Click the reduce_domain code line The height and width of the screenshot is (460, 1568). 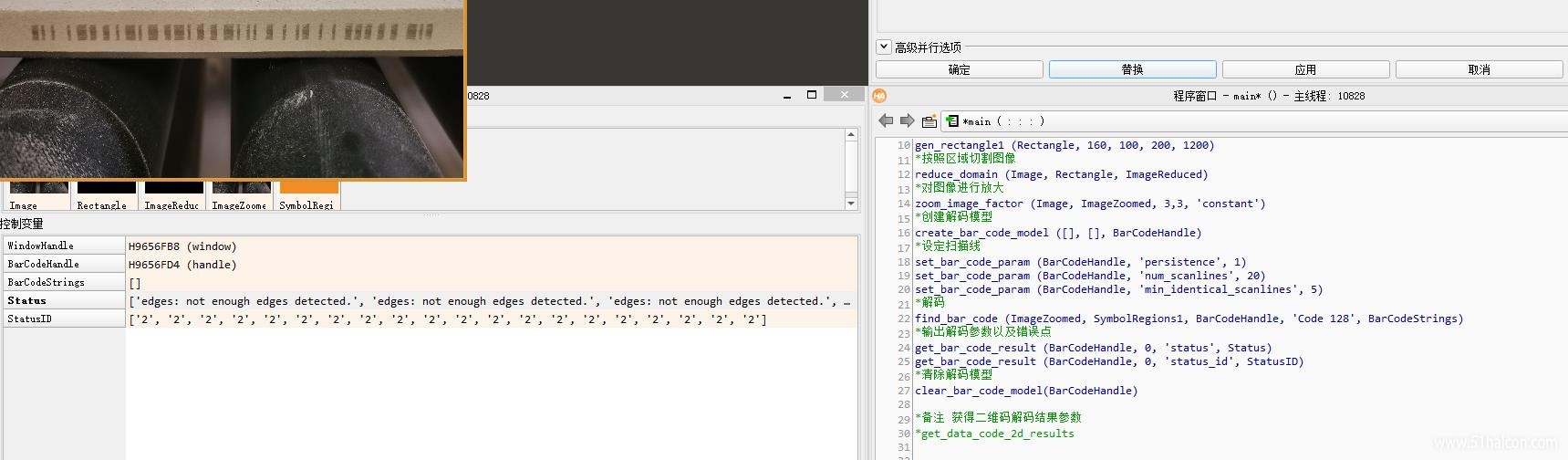(x=1061, y=174)
